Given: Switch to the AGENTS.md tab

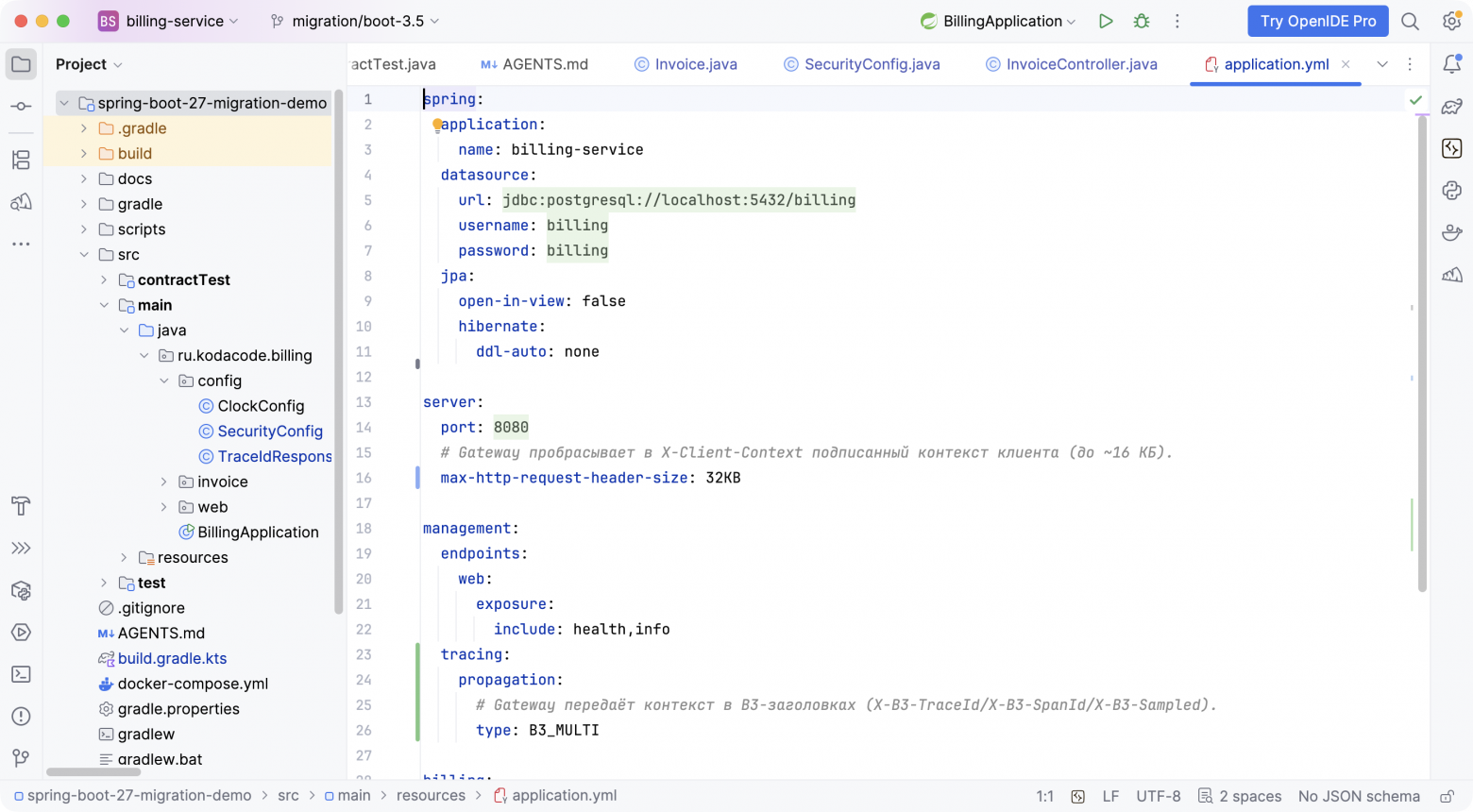Looking at the screenshot, I should [534, 64].
